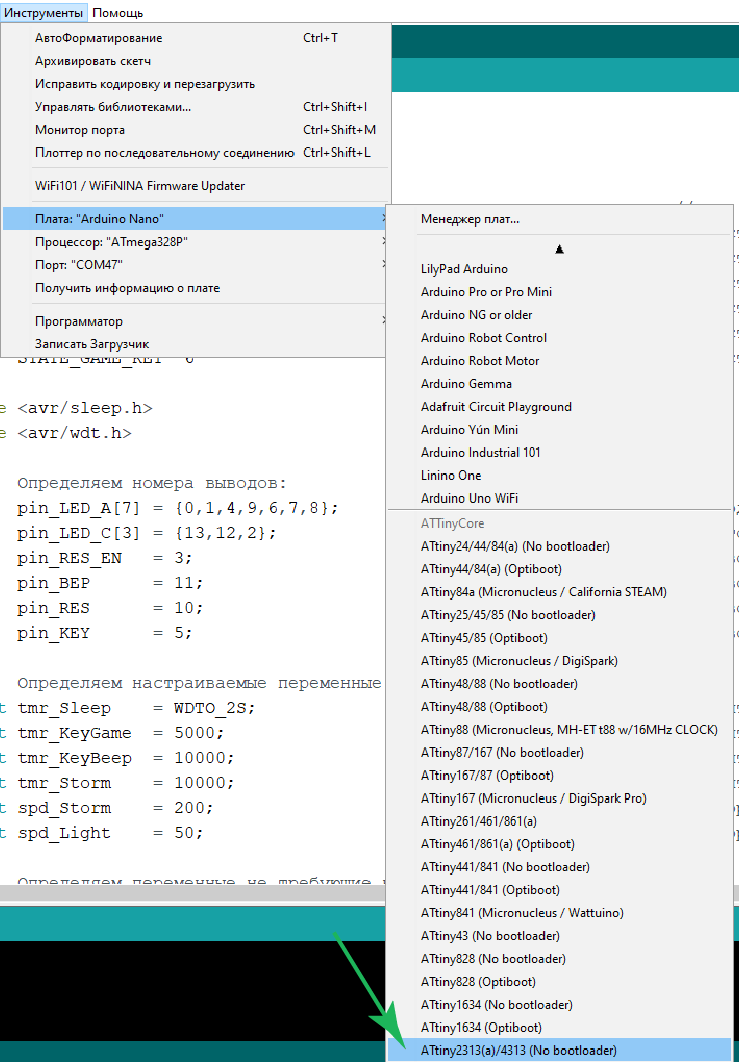Select ATtiny828 (No bootloader)
The width and height of the screenshot is (740, 1063).
point(560,959)
